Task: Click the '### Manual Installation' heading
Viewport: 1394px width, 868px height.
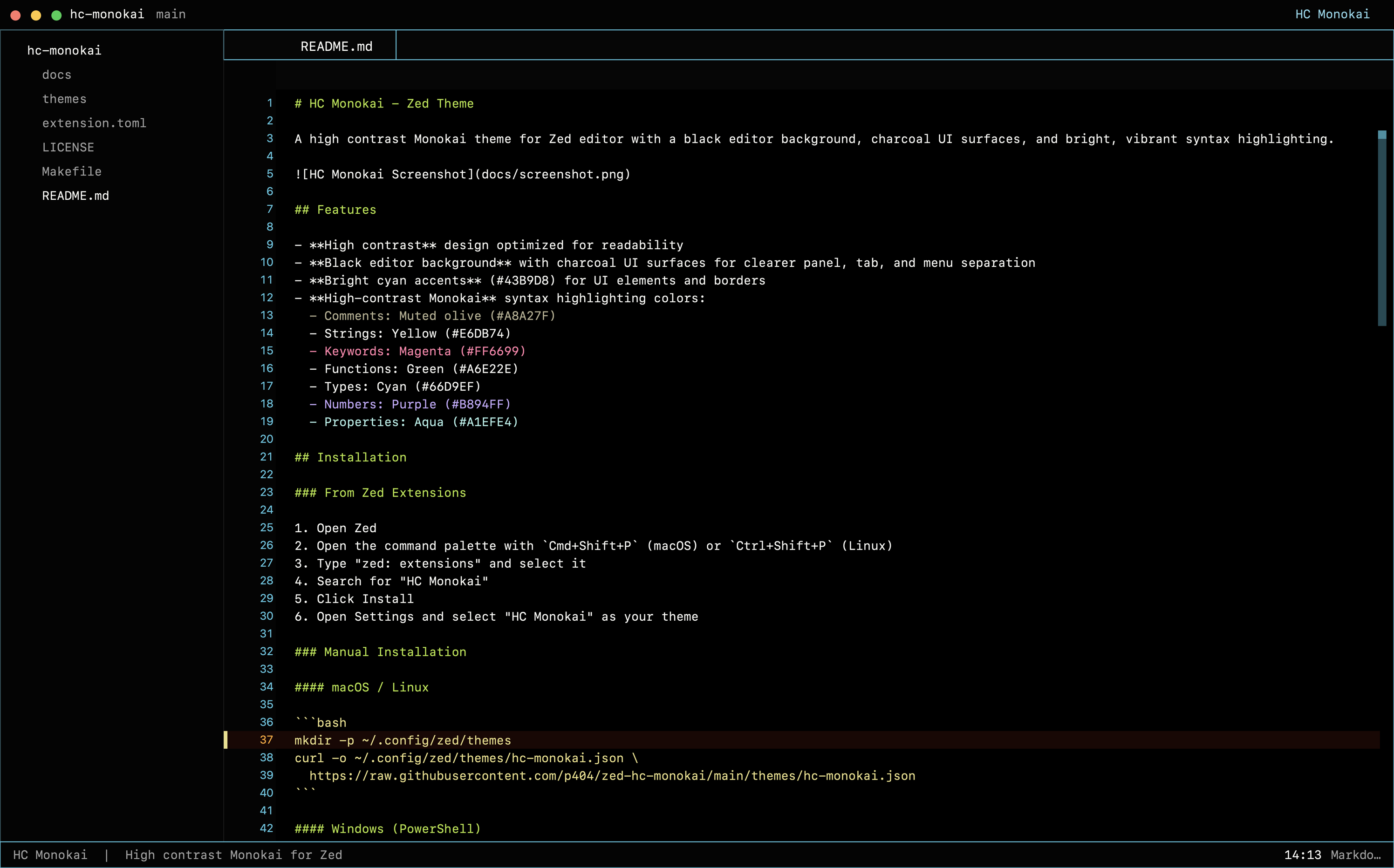Action: point(380,652)
